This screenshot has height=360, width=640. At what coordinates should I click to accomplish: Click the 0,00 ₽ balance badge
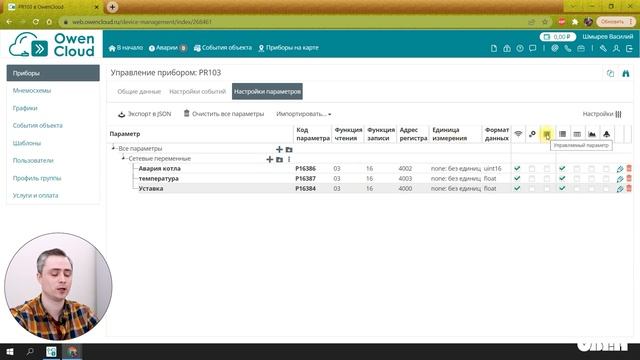[558, 37]
